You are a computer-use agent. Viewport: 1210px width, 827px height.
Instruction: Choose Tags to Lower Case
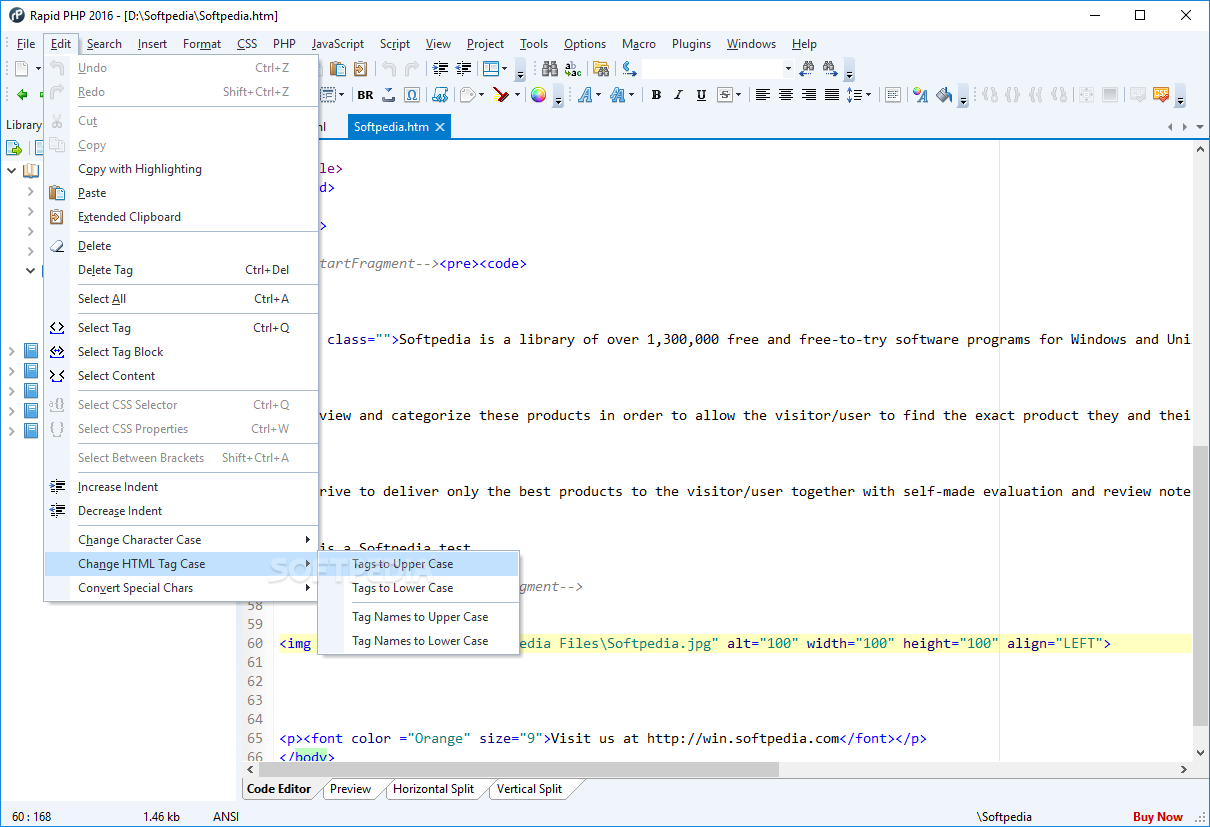[x=419, y=588]
